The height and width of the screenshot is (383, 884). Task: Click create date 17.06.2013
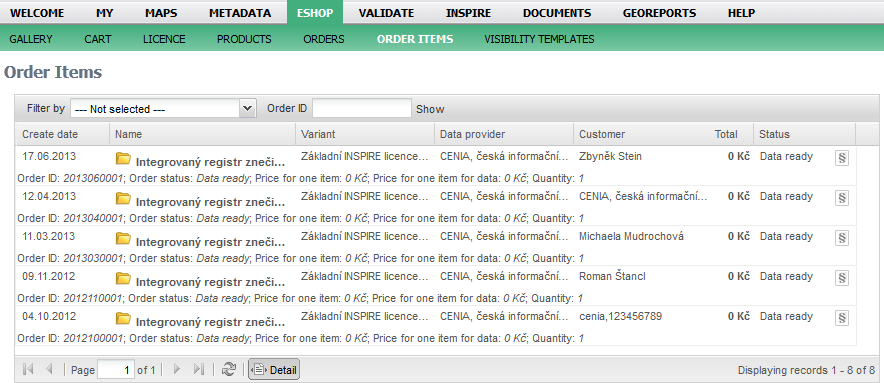49,156
